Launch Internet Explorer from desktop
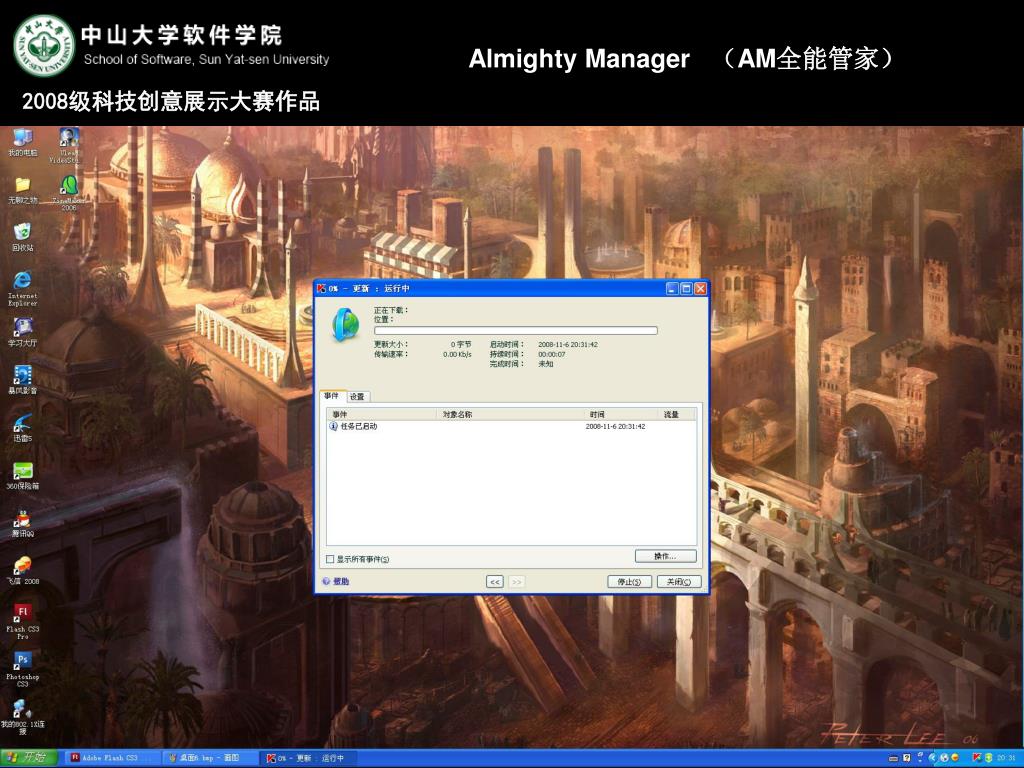The height and width of the screenshot is (768, 1024). click(22, 288)
